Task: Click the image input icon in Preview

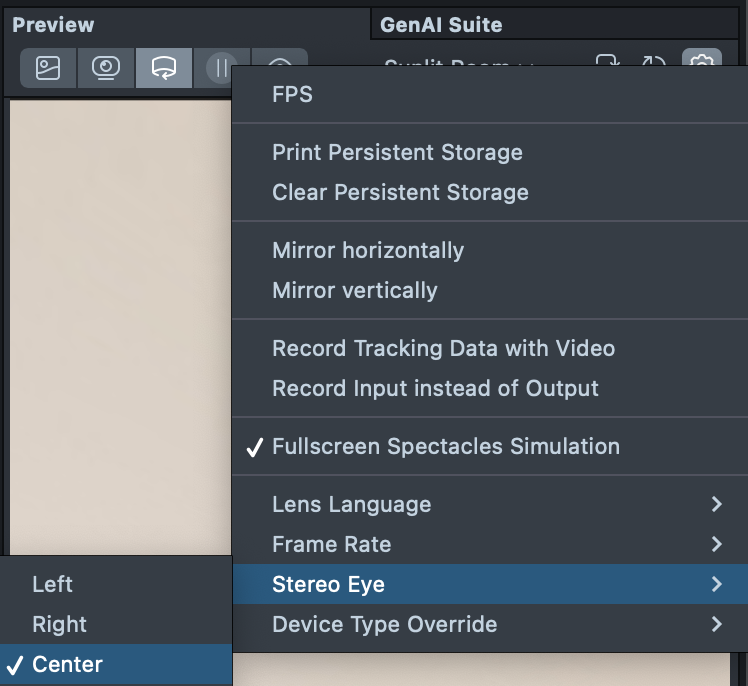Action: 48,68
